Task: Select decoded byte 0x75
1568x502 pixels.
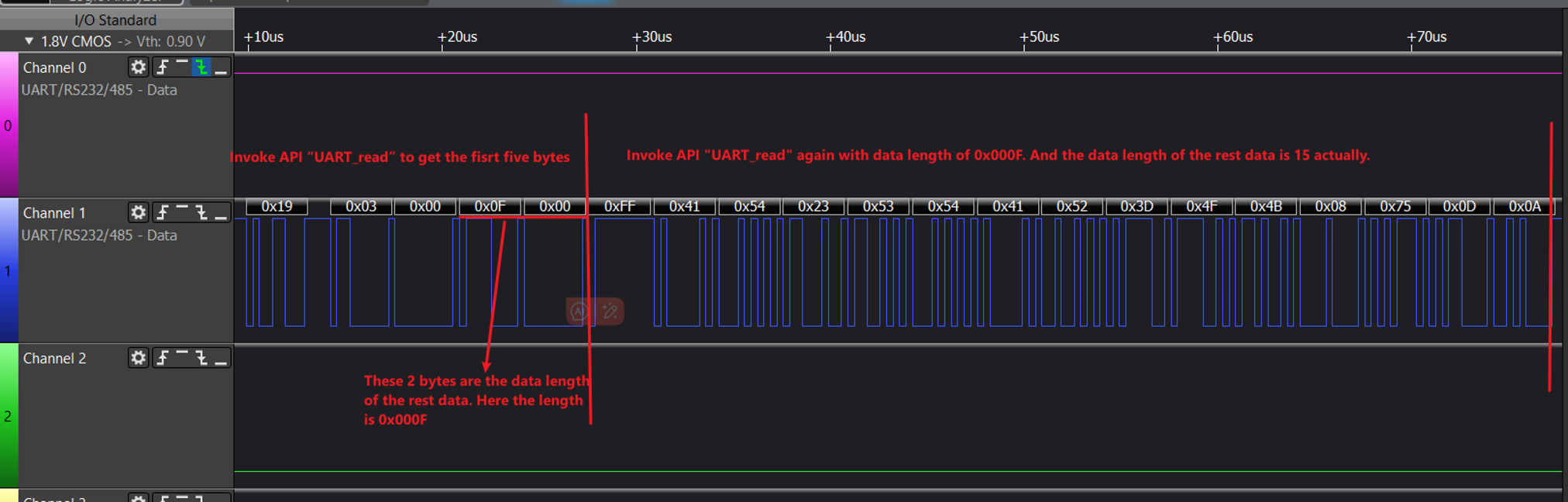Action: pyautogui.click(x=1395, y=206)
